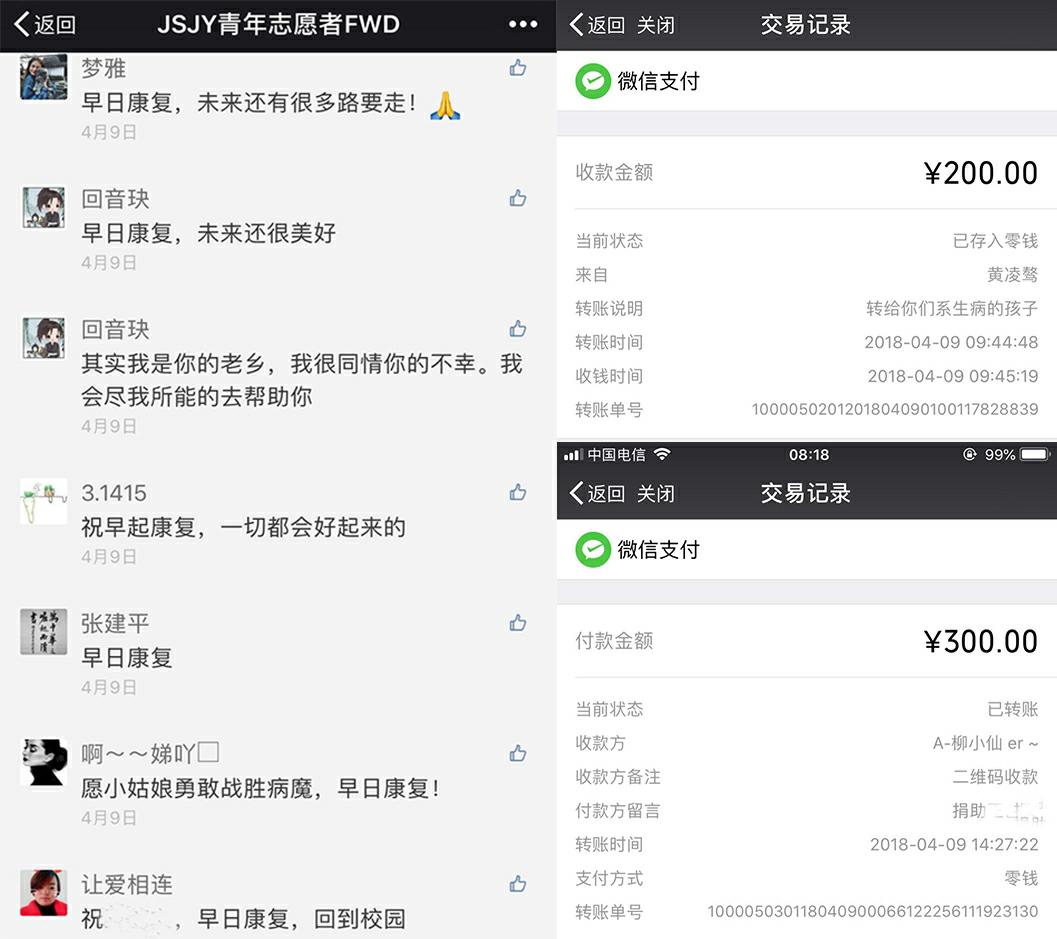Tap 关闭 in the lower 交易记录 screen
This screenshot has height=939, width=1057.
click(x=656, y=493)
